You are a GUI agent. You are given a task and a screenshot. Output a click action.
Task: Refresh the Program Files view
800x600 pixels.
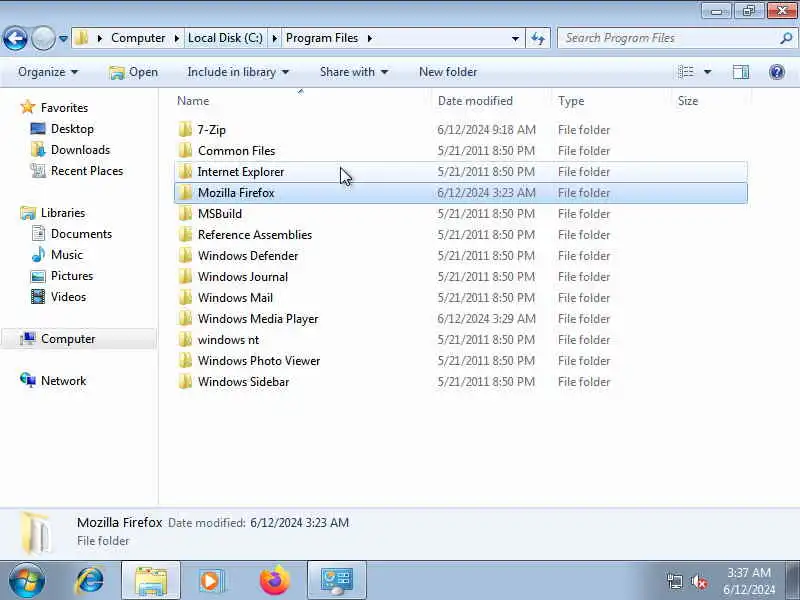pyautogui.click(x=538, y=38)
